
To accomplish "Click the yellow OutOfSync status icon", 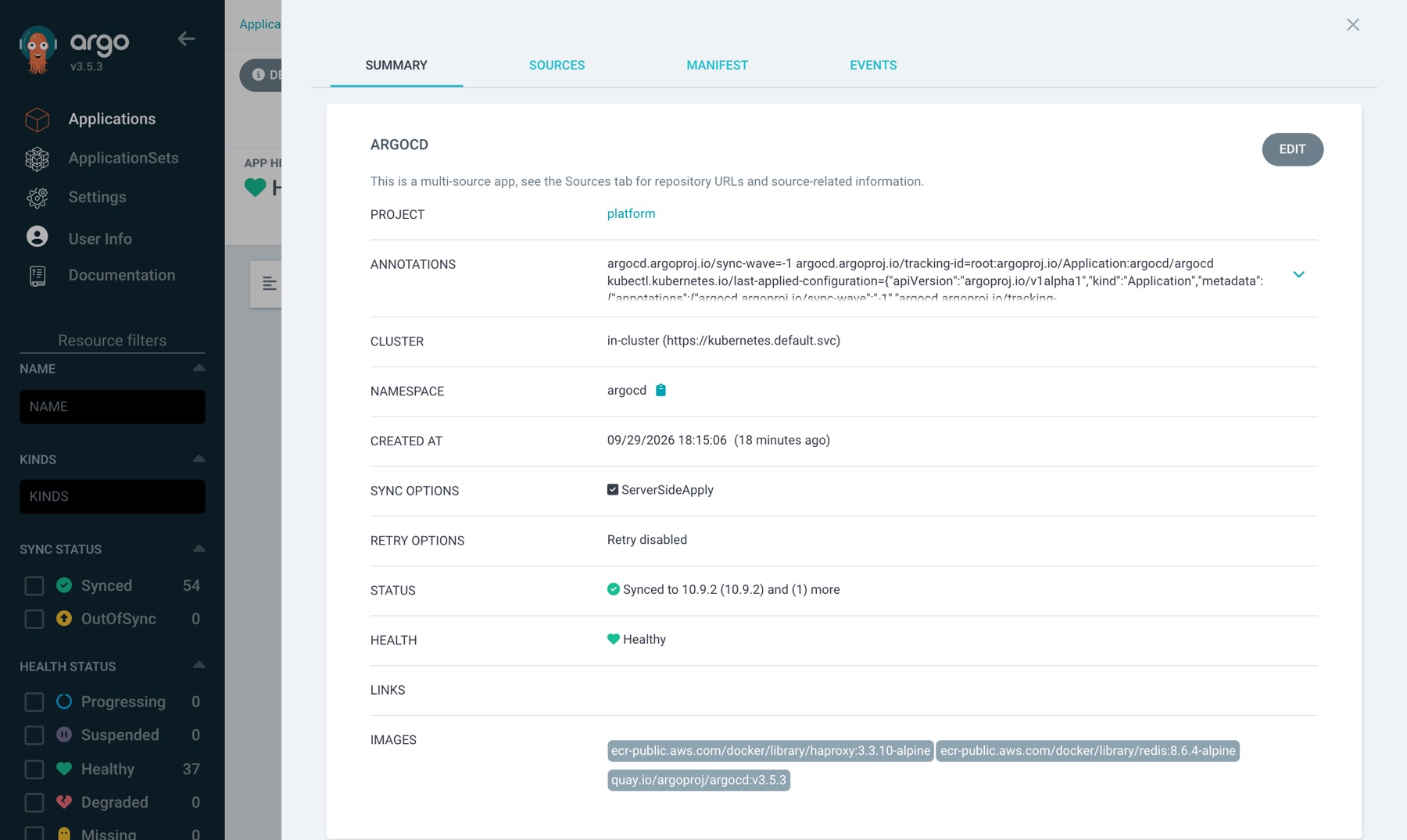I will 64,618.
